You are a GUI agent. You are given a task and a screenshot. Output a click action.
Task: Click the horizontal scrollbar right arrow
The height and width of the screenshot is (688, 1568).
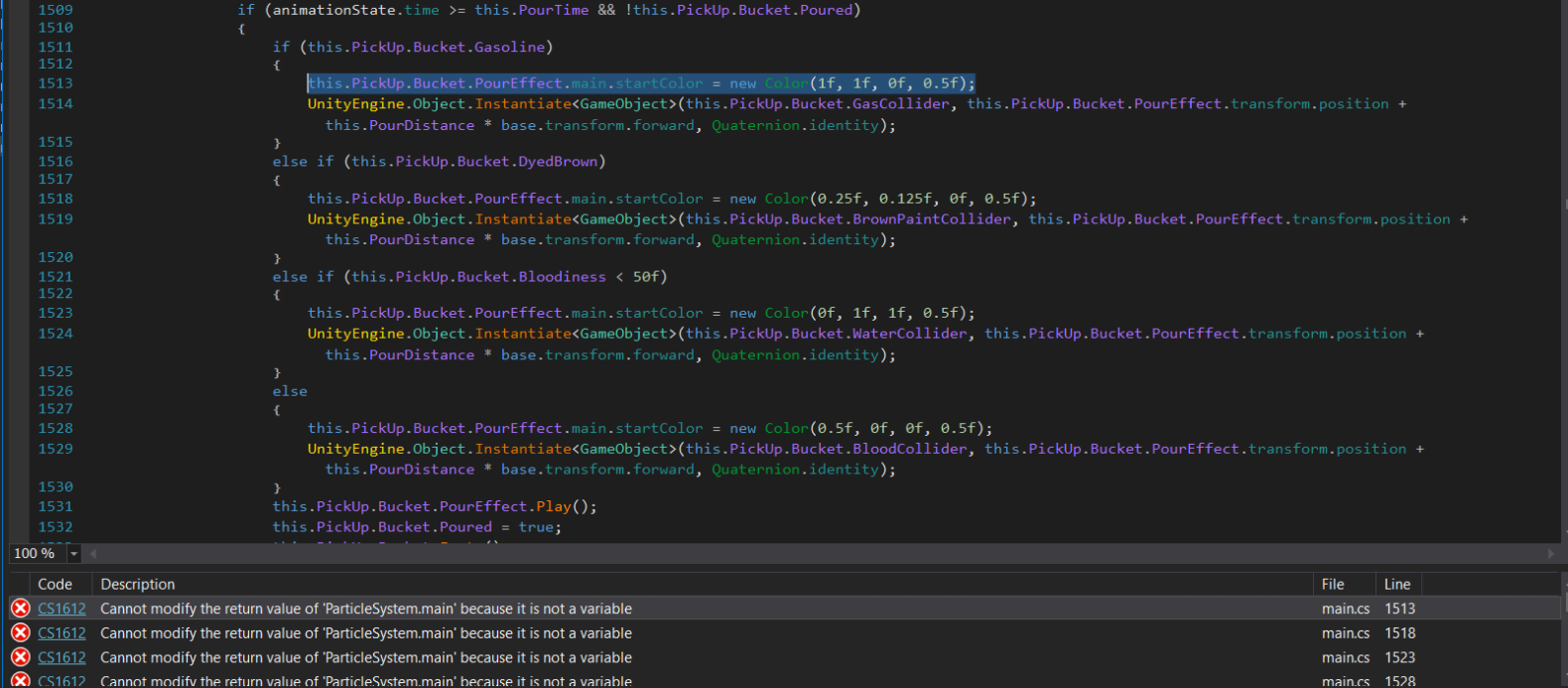coord(1551,554)
